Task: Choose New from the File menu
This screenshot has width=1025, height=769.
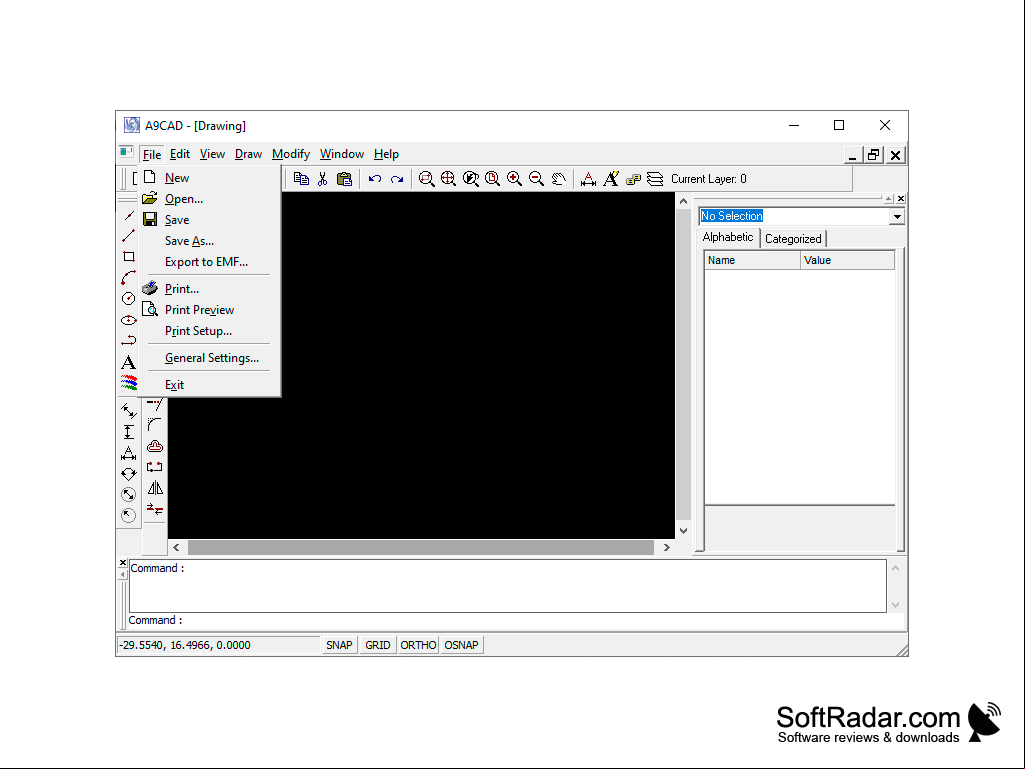Action: pos(209,178)
